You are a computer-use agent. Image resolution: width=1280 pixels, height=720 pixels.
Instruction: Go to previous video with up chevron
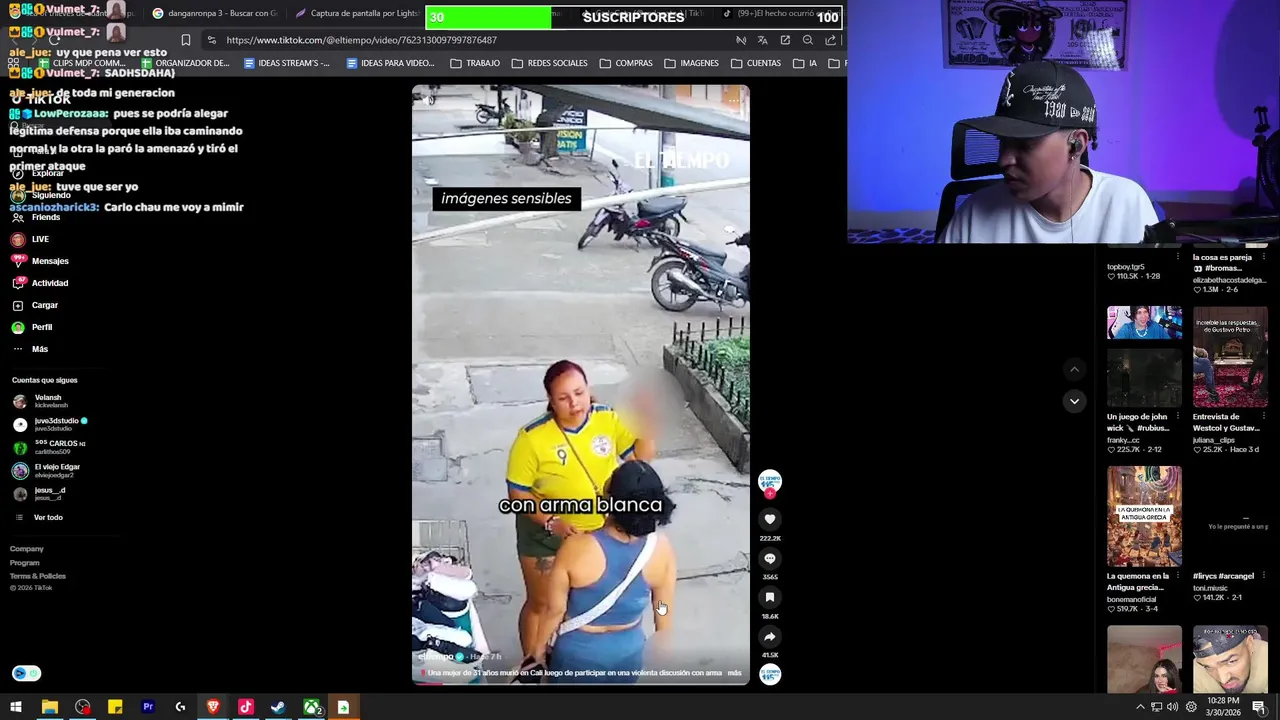tap(1074, 370)
